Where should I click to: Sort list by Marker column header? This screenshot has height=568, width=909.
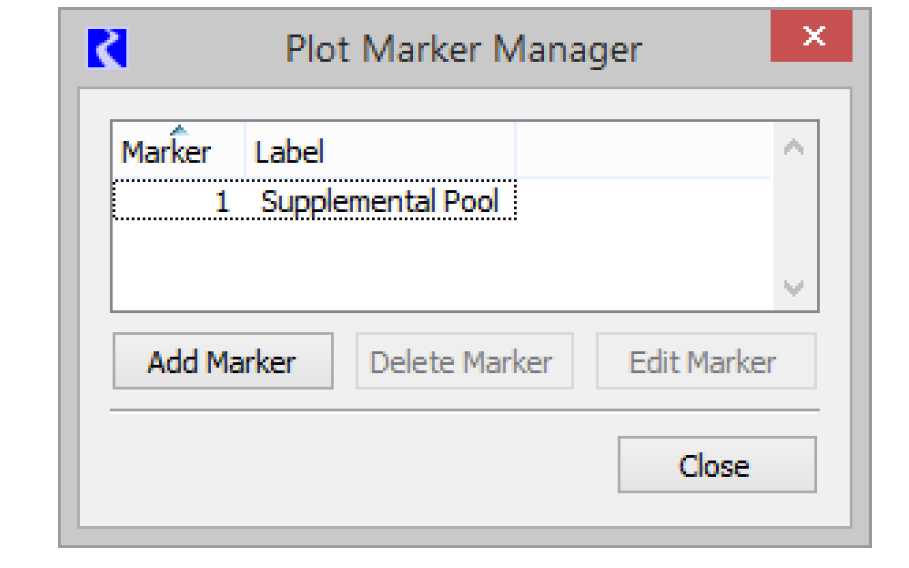tap(166, 153)
